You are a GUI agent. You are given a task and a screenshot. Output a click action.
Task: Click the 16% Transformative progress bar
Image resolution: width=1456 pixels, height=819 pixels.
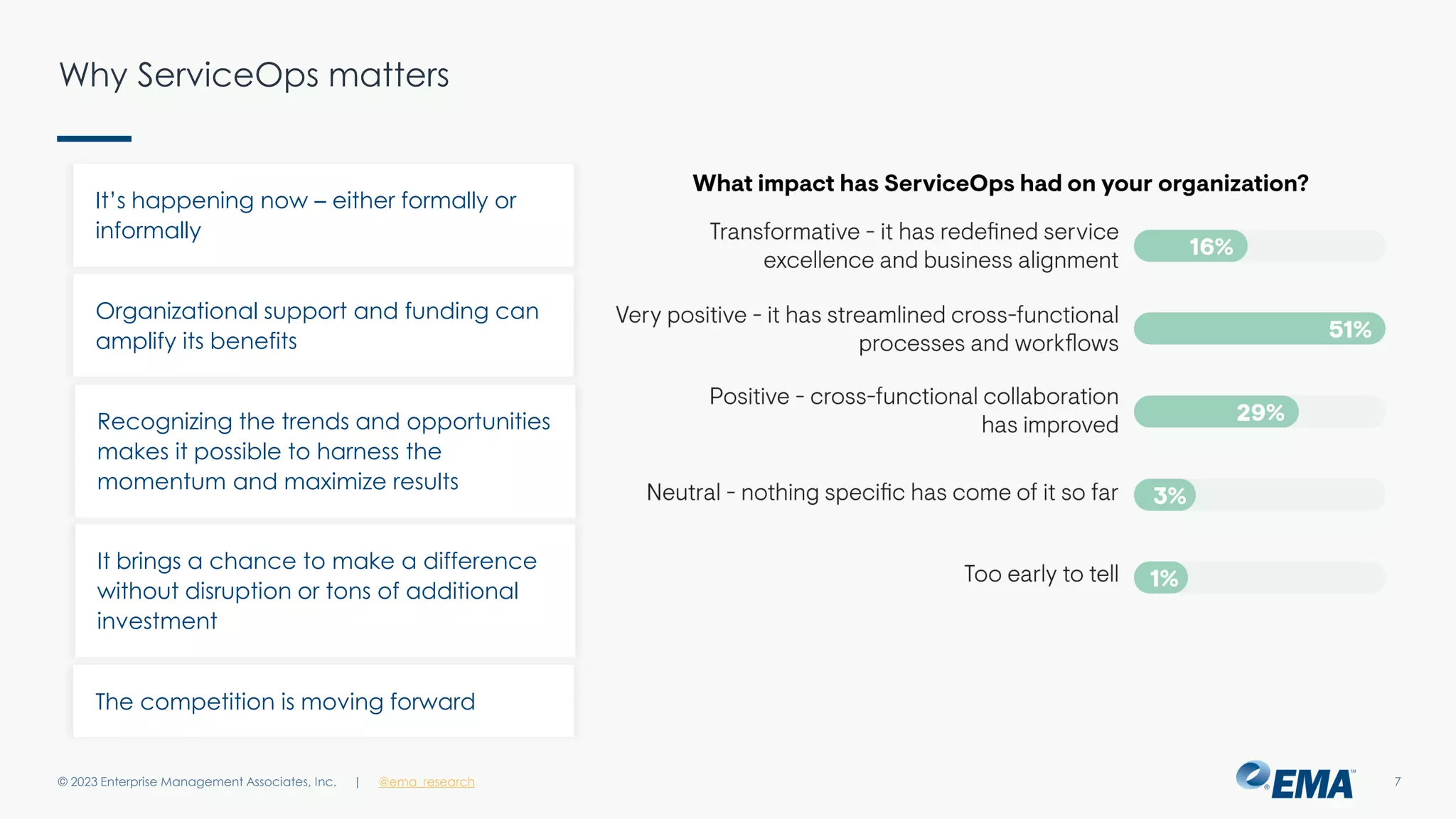point(1191,247)
